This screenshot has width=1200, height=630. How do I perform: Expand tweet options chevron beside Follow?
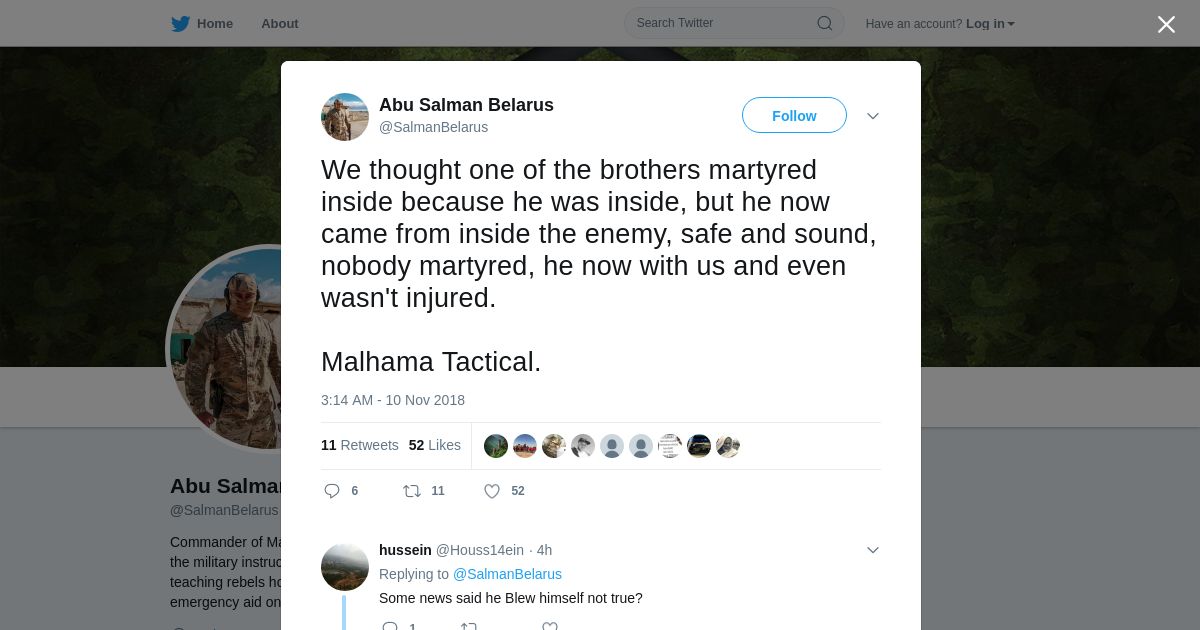pyautogui.click(x=873, y=116)
